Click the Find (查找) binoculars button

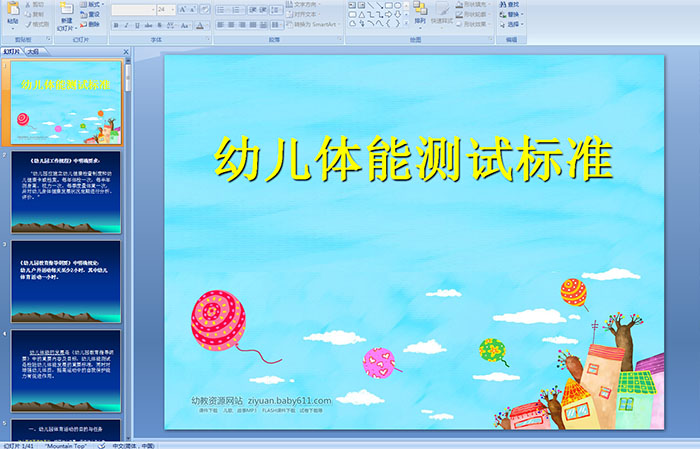pyautogui.click(x=510, y=4)
